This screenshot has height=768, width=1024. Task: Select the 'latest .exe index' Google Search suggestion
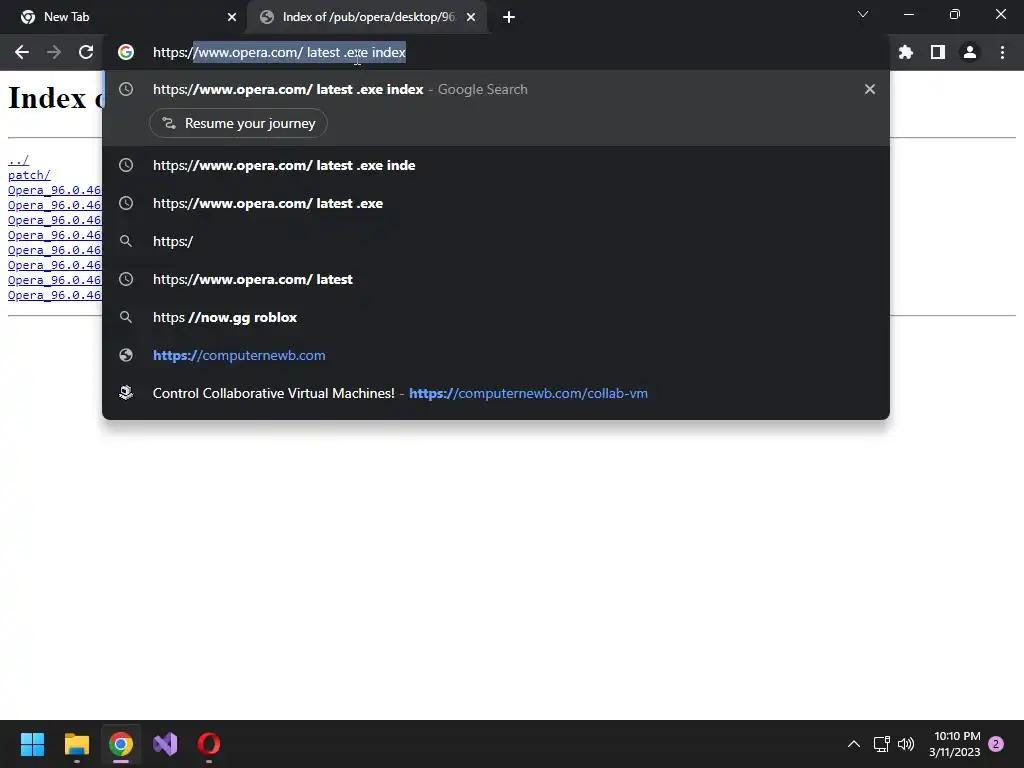point(496,89)
